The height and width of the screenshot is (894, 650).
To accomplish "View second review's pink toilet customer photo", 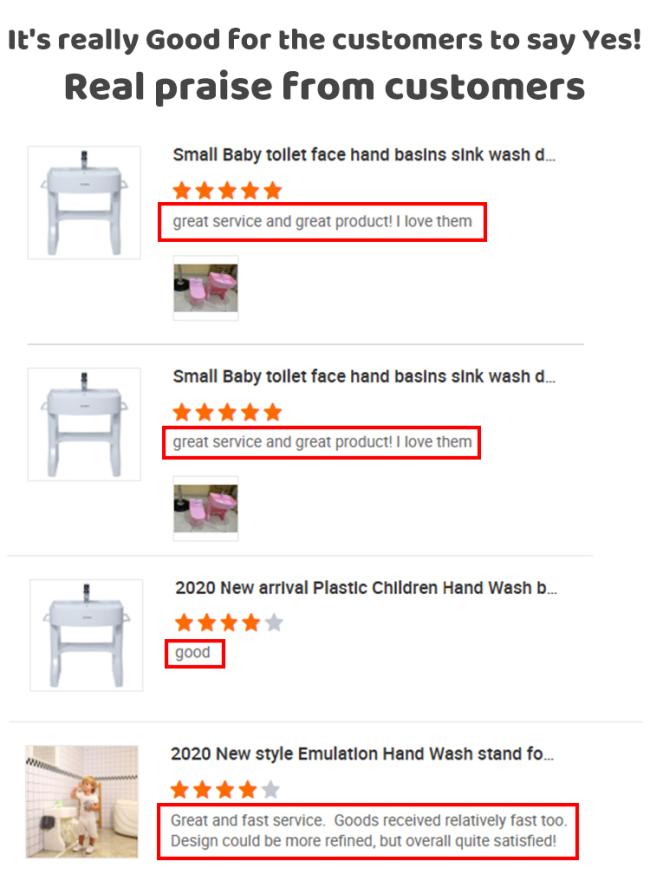I will (x=206, y=509).
